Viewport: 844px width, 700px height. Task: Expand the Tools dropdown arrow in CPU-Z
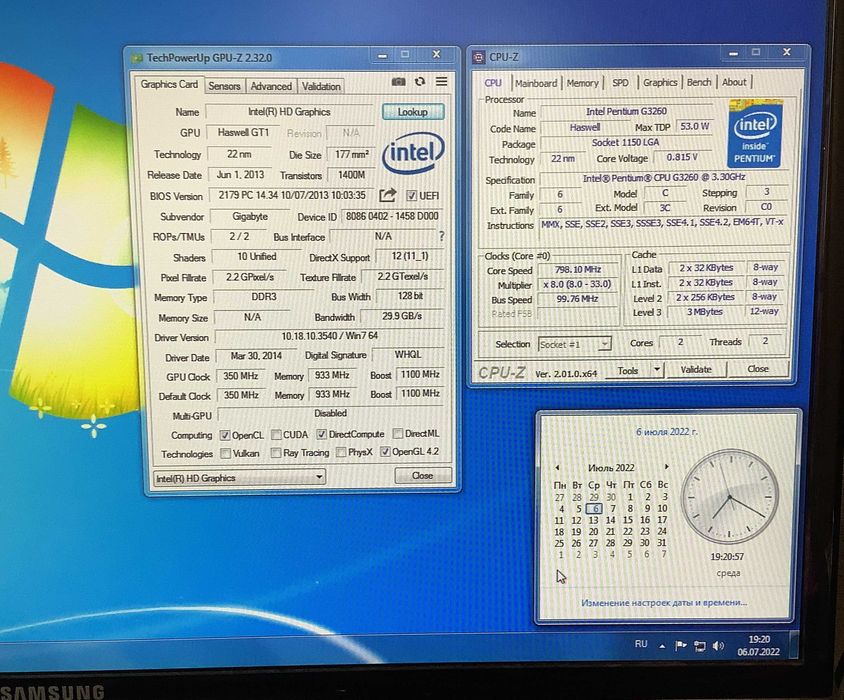coord(657,370)
